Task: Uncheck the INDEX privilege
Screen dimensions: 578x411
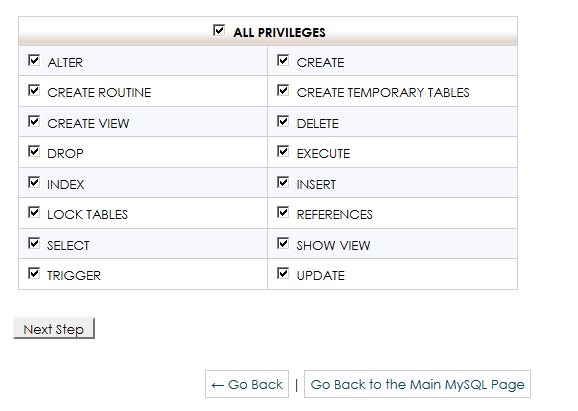Action: point(34,182)
